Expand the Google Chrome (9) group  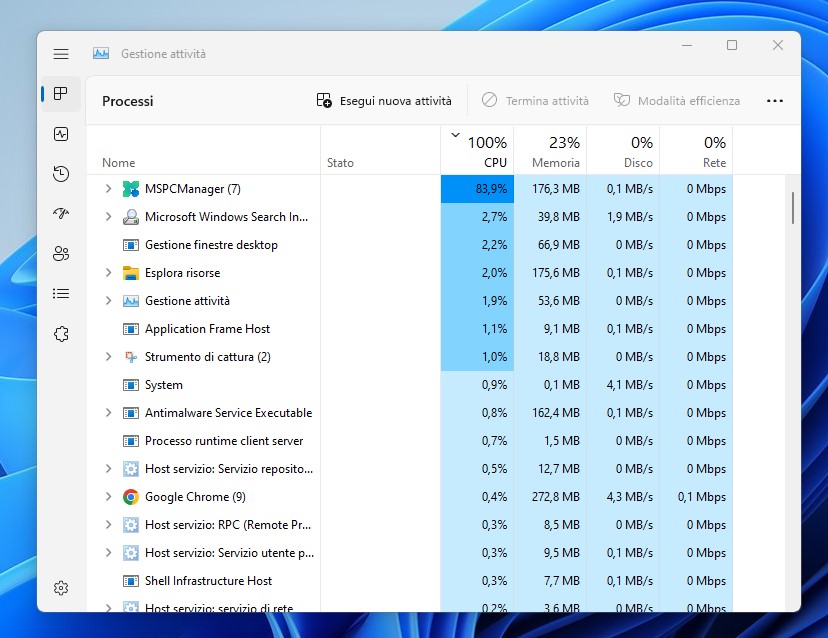pos(108,496)
